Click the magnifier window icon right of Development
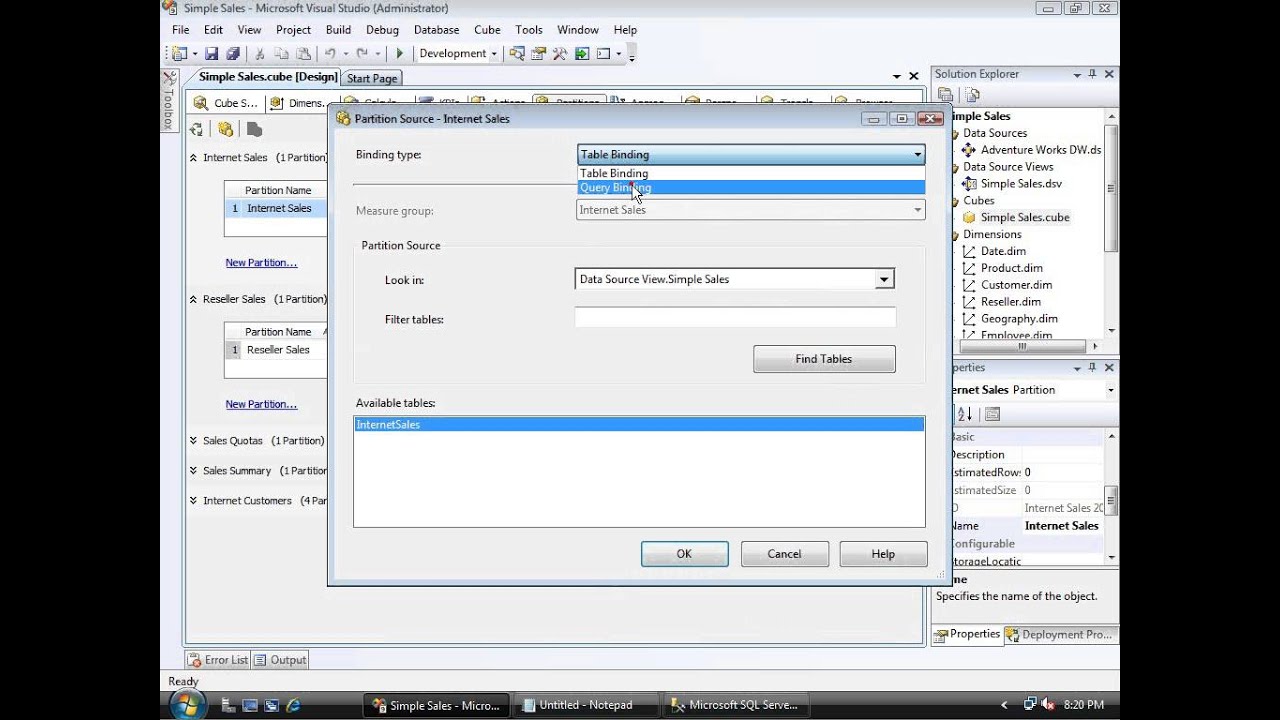Viewport: 1280px width, 720px height. (517, 54)
